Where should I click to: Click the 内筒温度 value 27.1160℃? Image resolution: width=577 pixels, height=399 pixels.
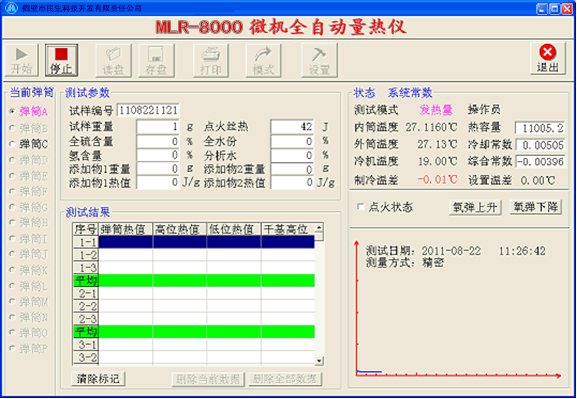pyautogui.click(x=432, y=128)
